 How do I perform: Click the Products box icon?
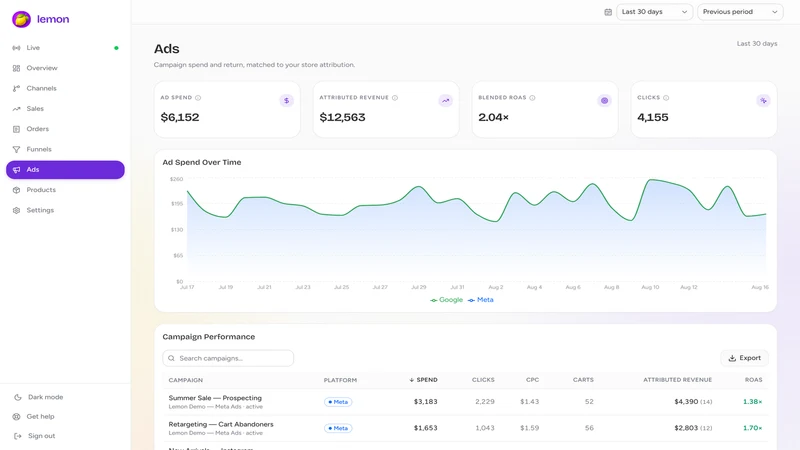(x=16, y=190)
